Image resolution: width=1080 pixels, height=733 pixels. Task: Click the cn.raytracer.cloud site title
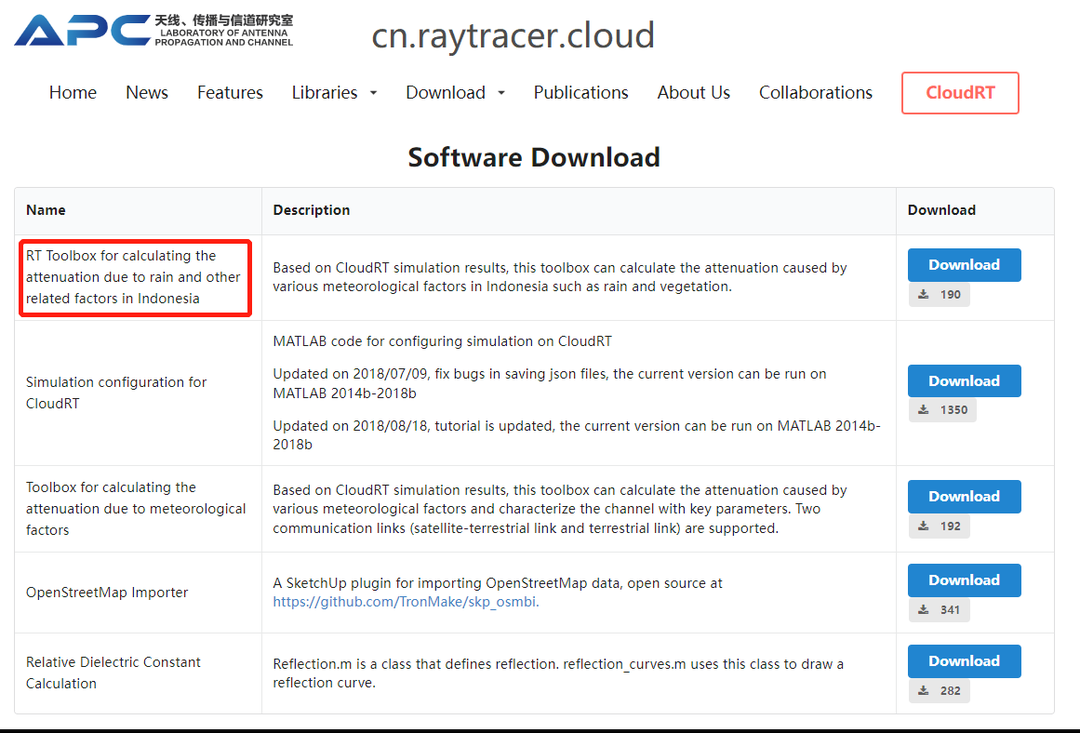513,36
